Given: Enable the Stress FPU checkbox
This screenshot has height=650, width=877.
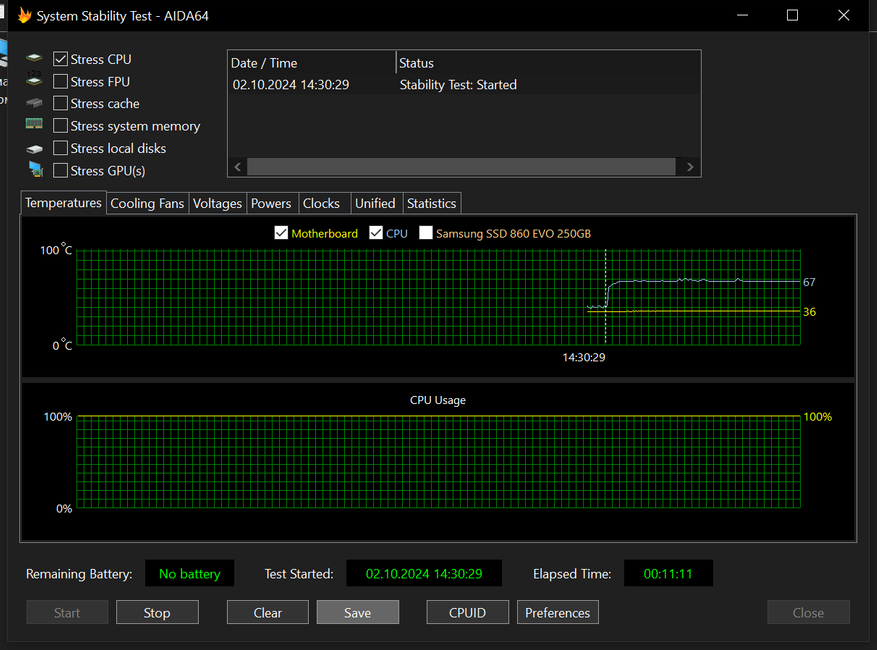Looking at the screenshot, I should (61, 82).
